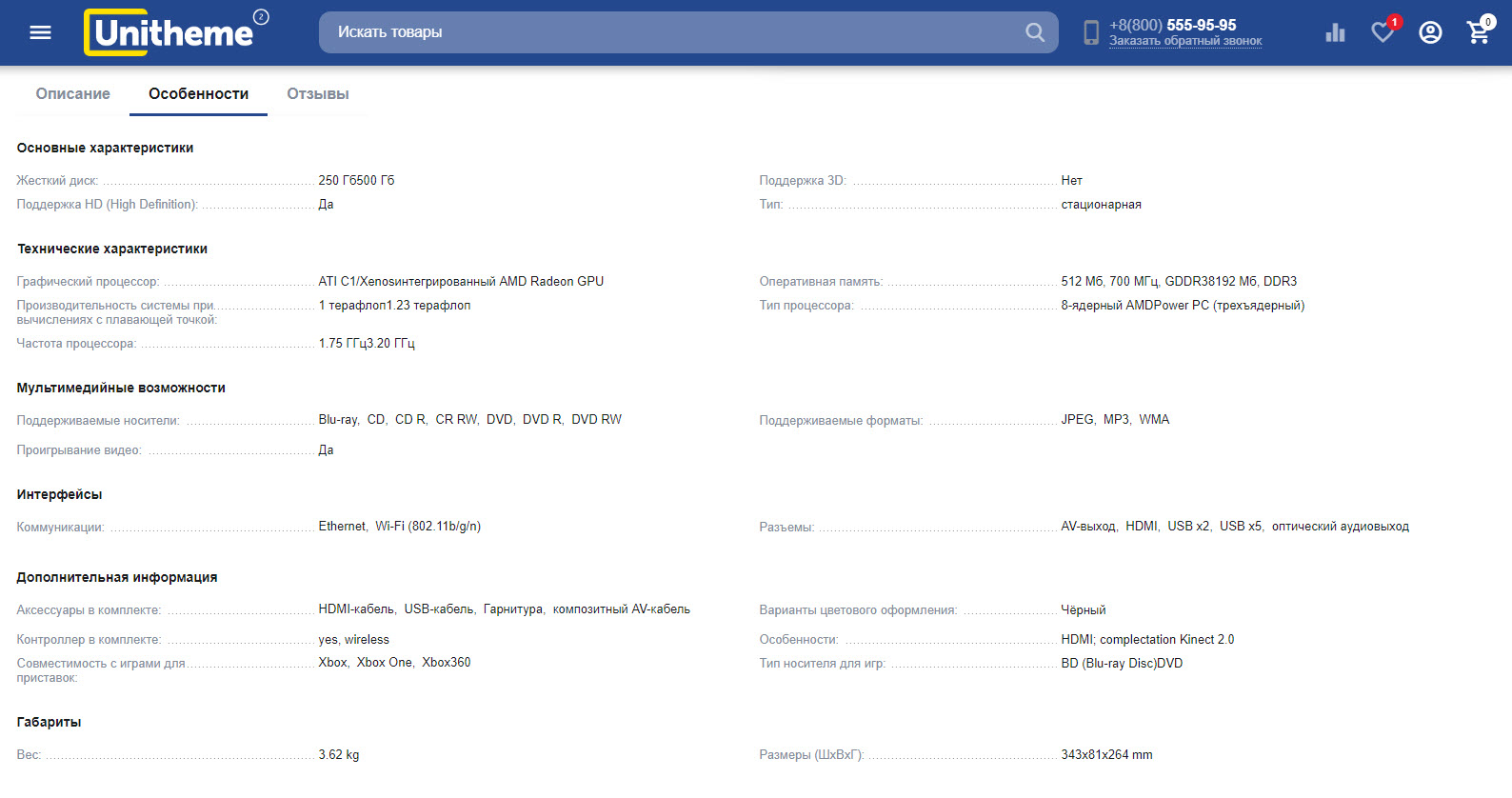Click the phone number +8(800) 555-95-95
Image resolution: width=1512 pixels, height=798 pixels.
1173,25
